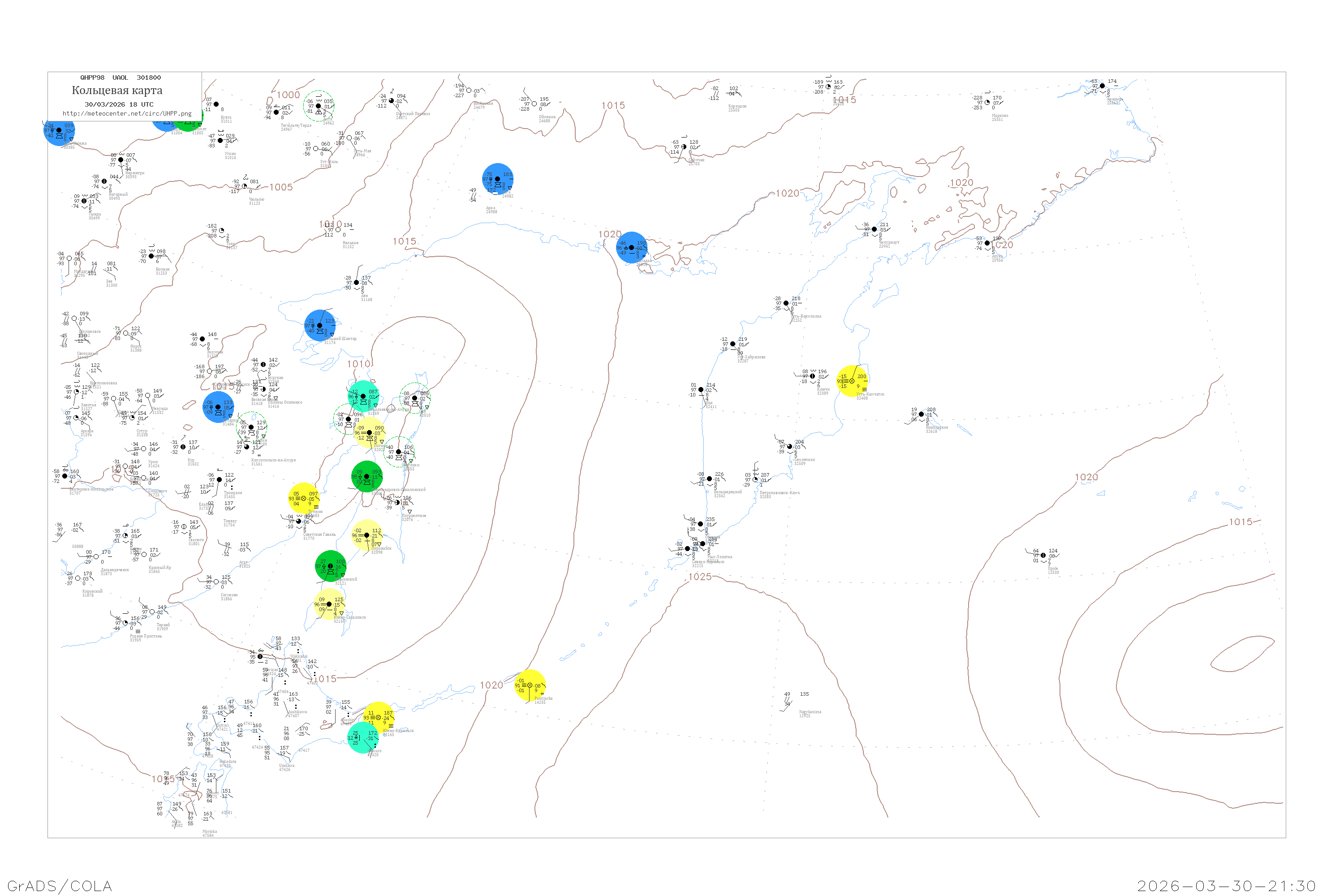Viewport: 1344px width, 896px height.
Task: Click the dashed green circle at Оха
Action: click(x=415, y=398)
